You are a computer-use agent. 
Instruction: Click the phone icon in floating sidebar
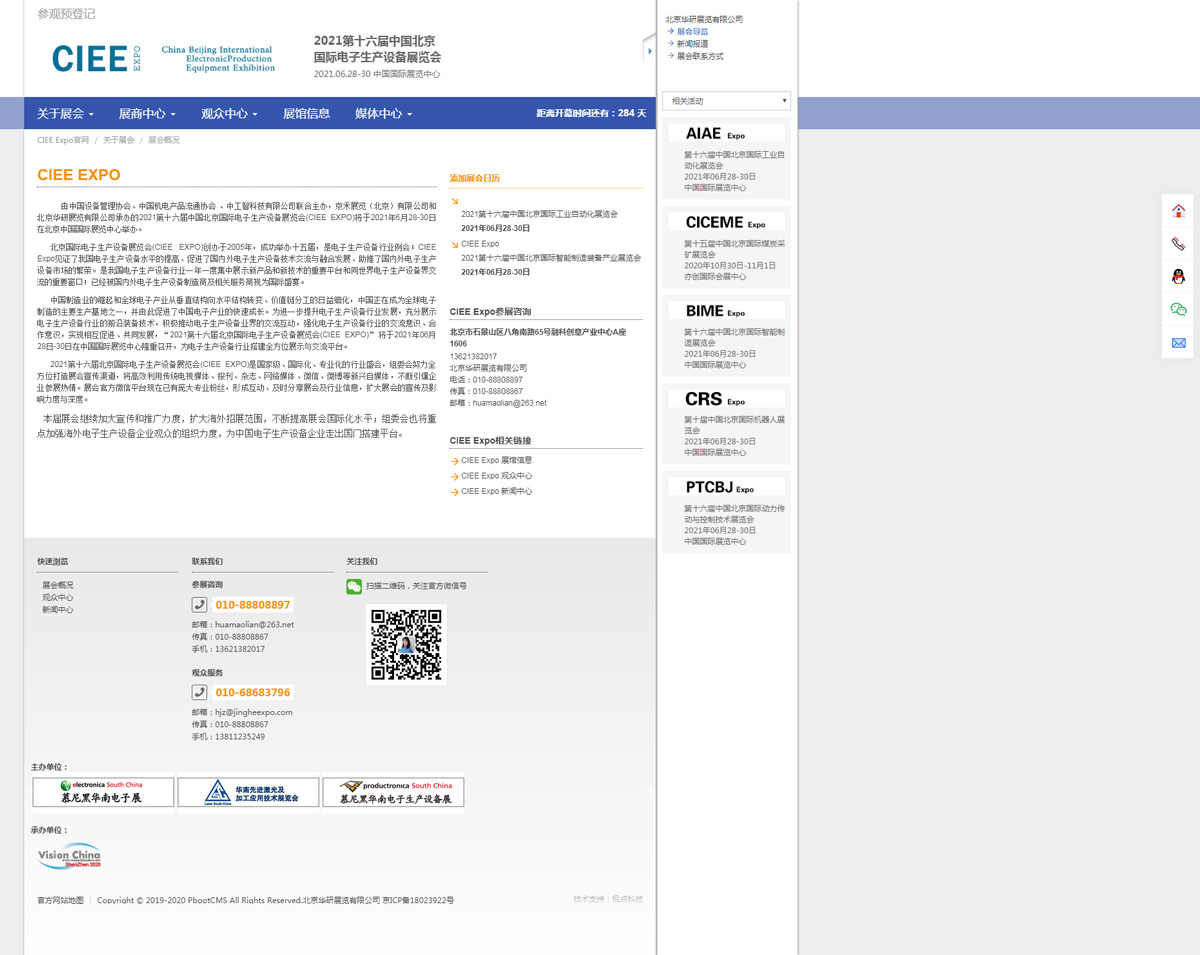tap(1178, 243)
